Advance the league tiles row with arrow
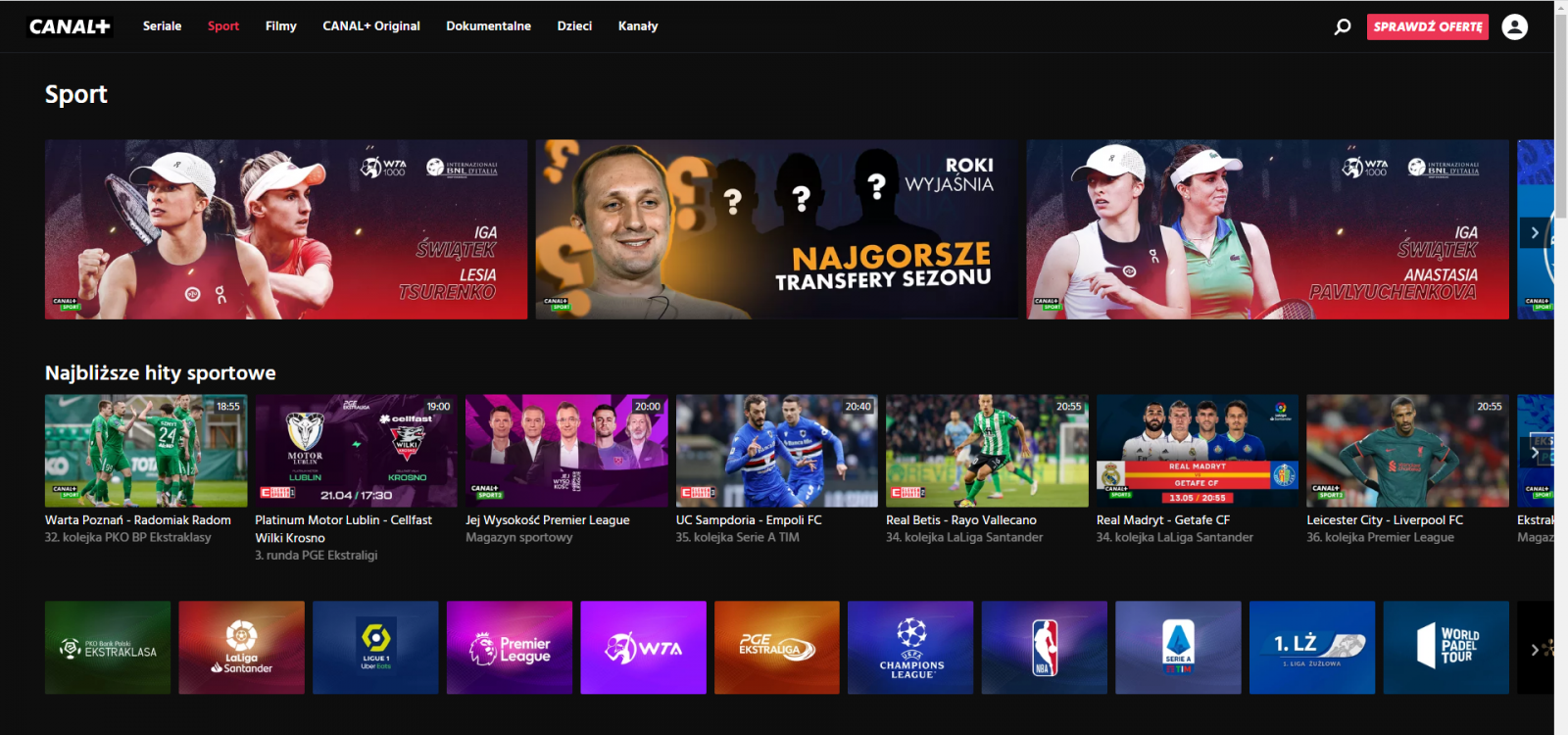This screenshot has height=735, width=1568. pos(1535,649)
